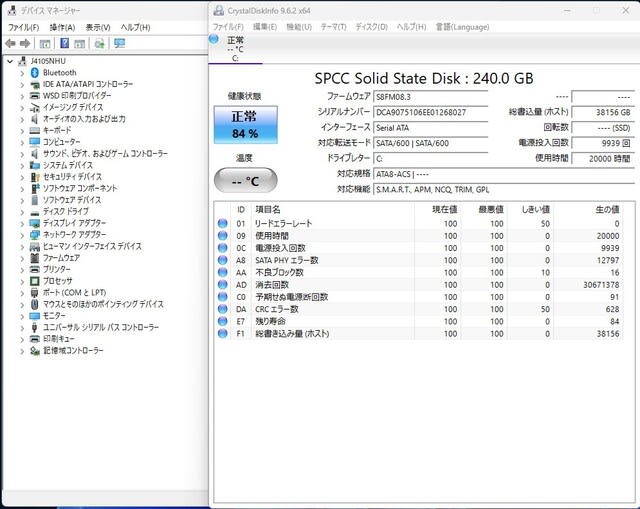The width and height of the screenshot is (640, 509).
Task: Click the ファームウェア category icon
Action: pos(35,258)
